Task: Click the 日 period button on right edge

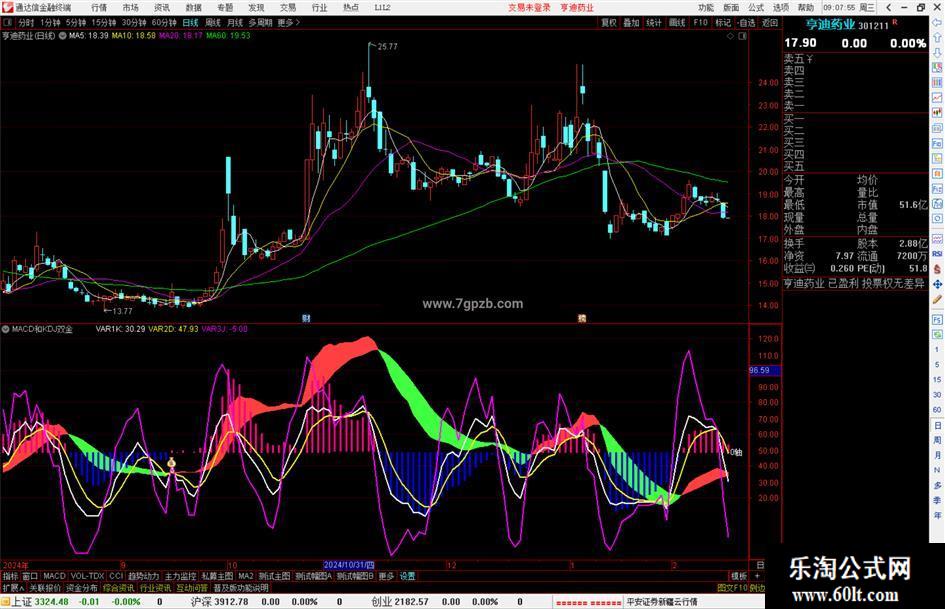Action: click(937, 426)
